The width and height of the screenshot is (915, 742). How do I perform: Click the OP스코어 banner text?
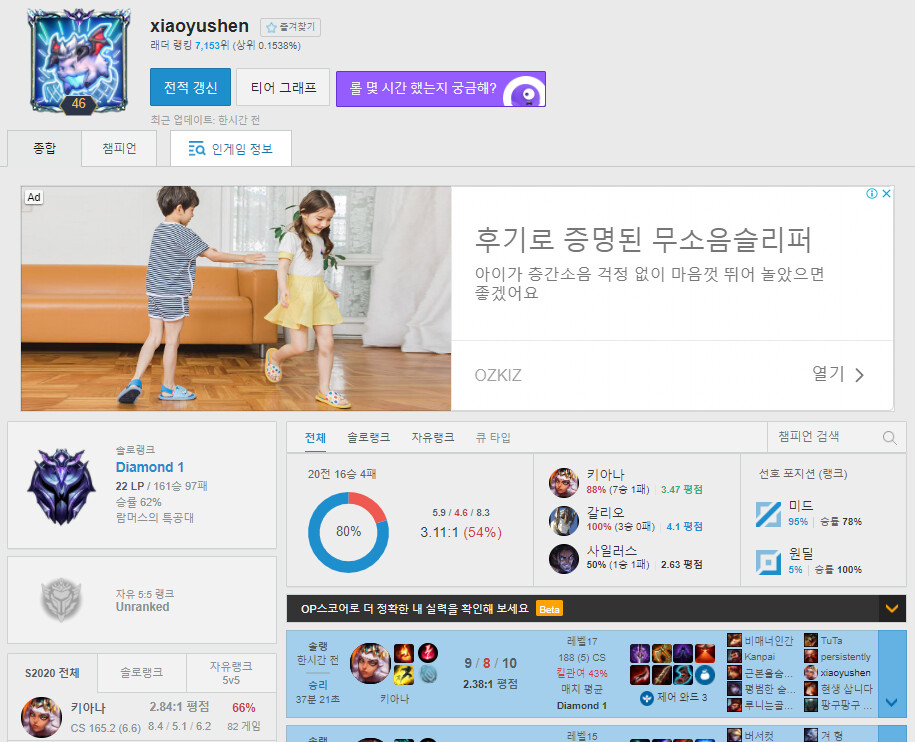pos(414,609)
